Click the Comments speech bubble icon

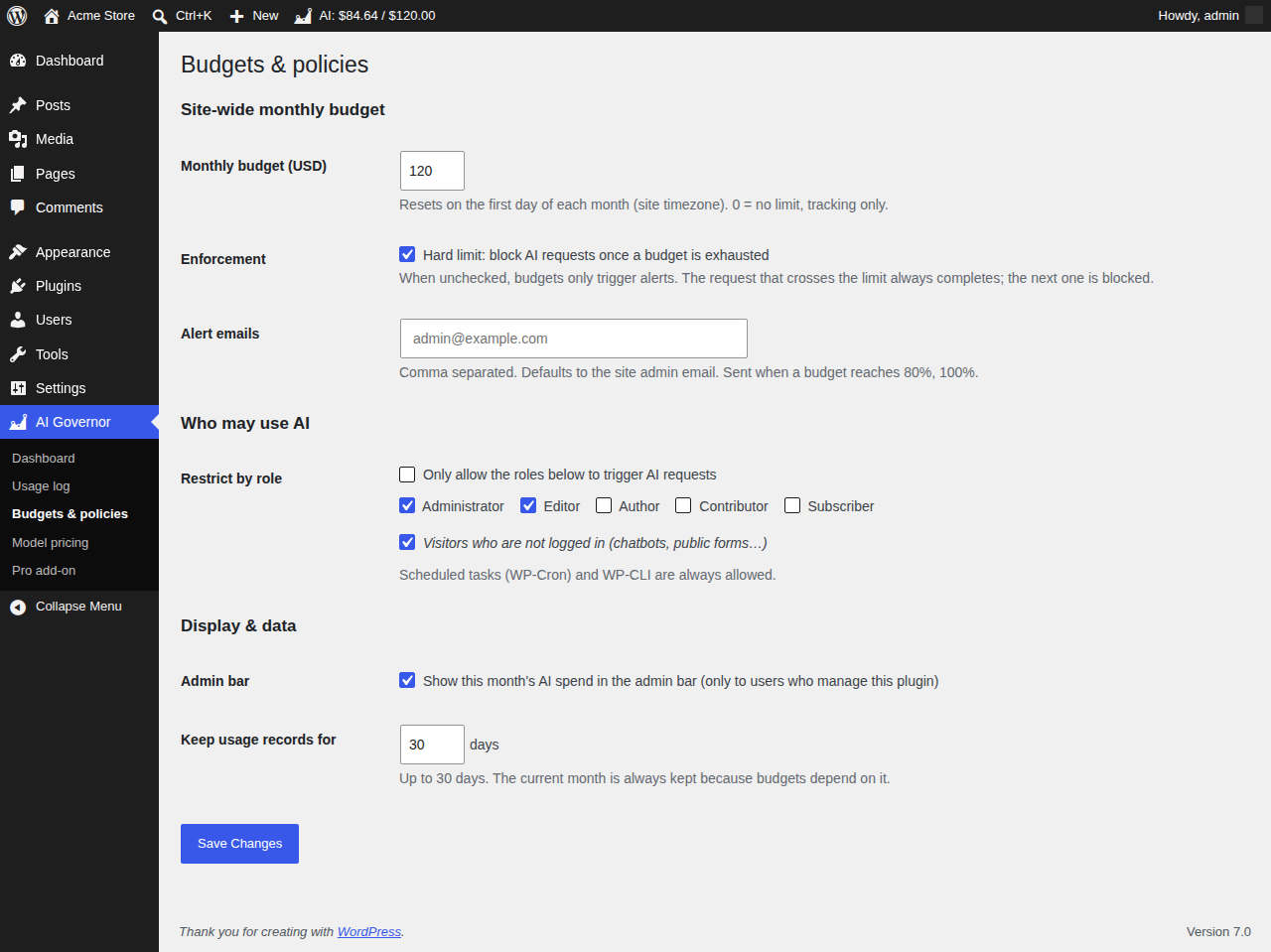click(18, 207)
